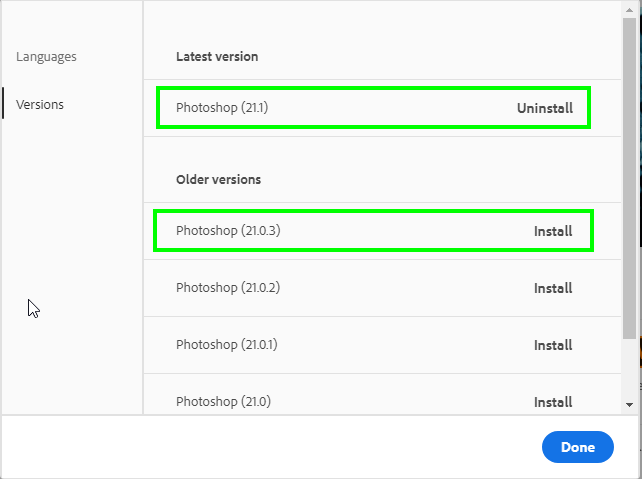
Task: Switch to the Languages tab
Action: 46,57
